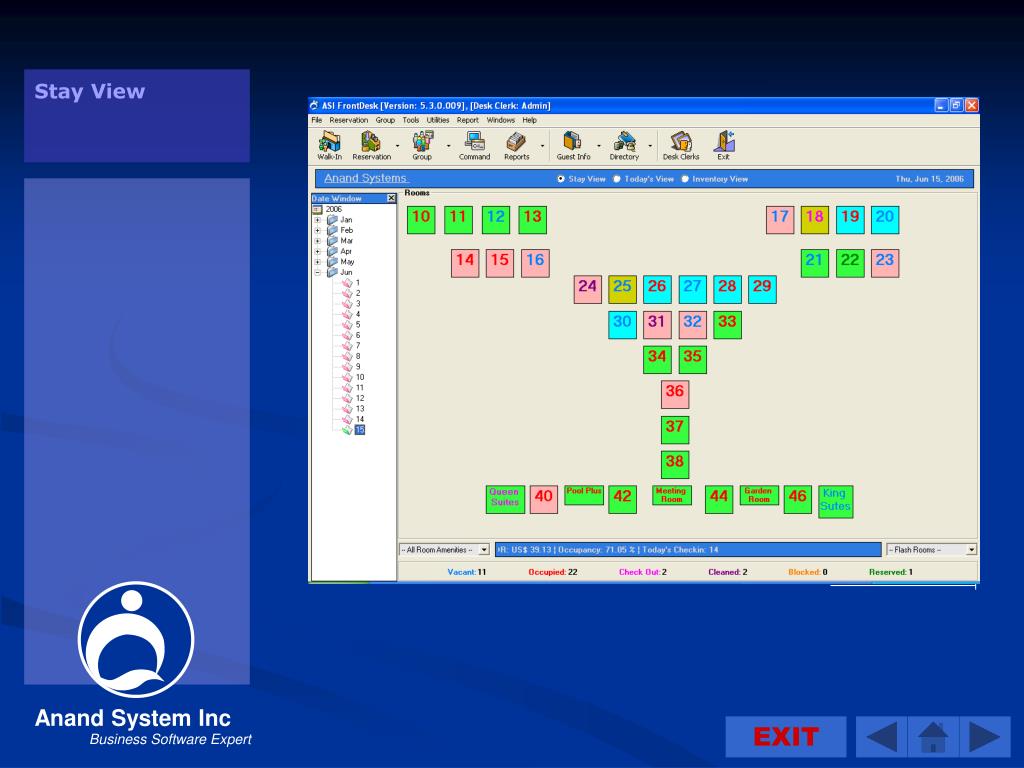Click the occupancy info ticker bar
The width and height of the screenshot is (1024, 768).
coord(688,550)
